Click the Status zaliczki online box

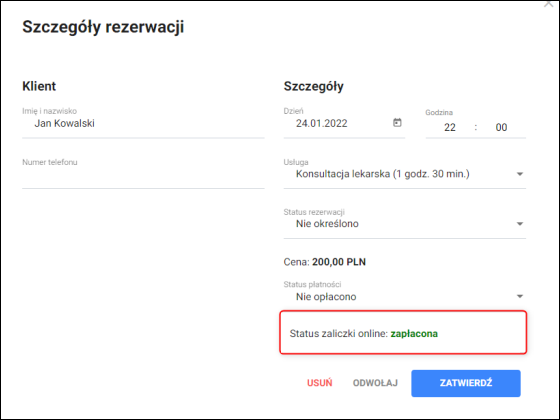pyautogui.click(x=403, y=332)
